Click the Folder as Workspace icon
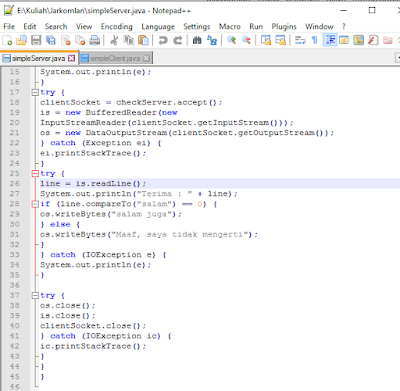400x391 pixels. click(388, 41)
